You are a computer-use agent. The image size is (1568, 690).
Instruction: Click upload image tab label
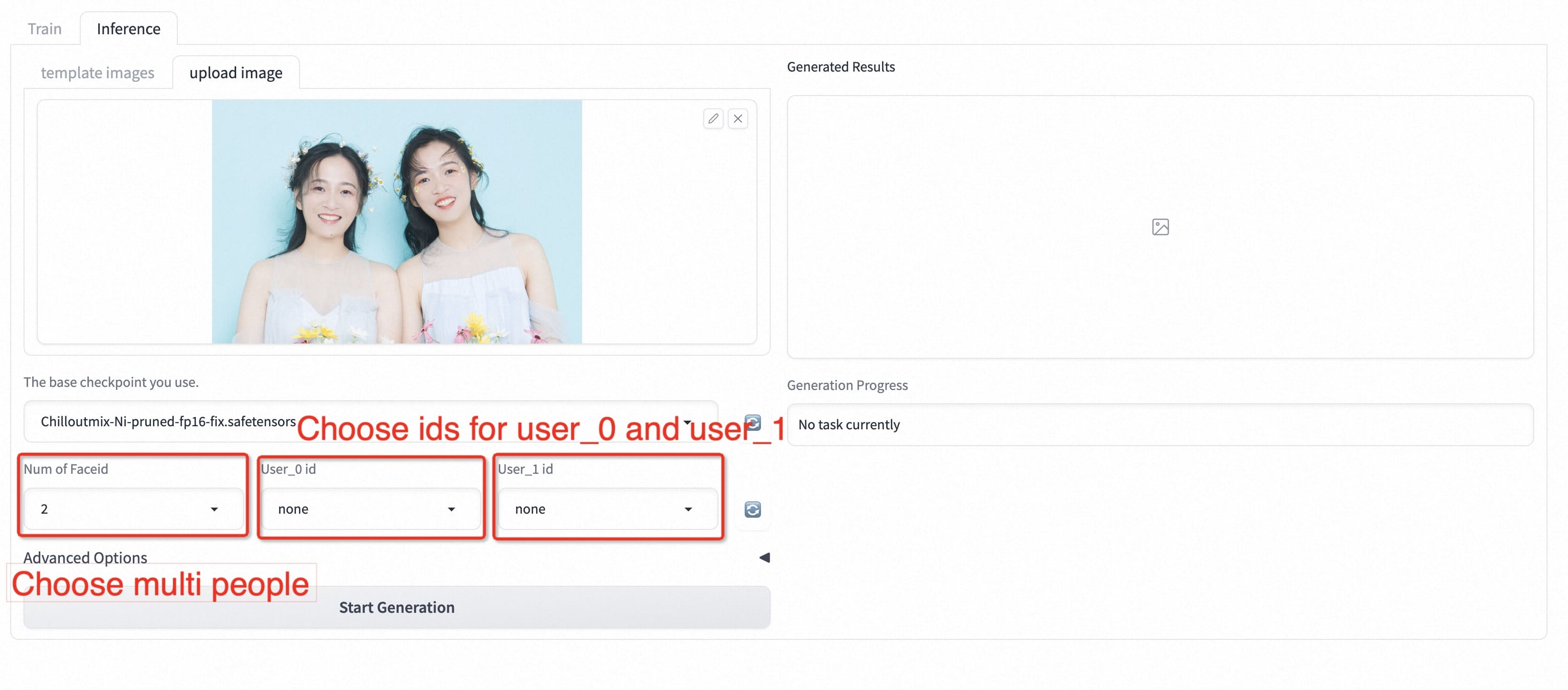click(x=235, y=72)
